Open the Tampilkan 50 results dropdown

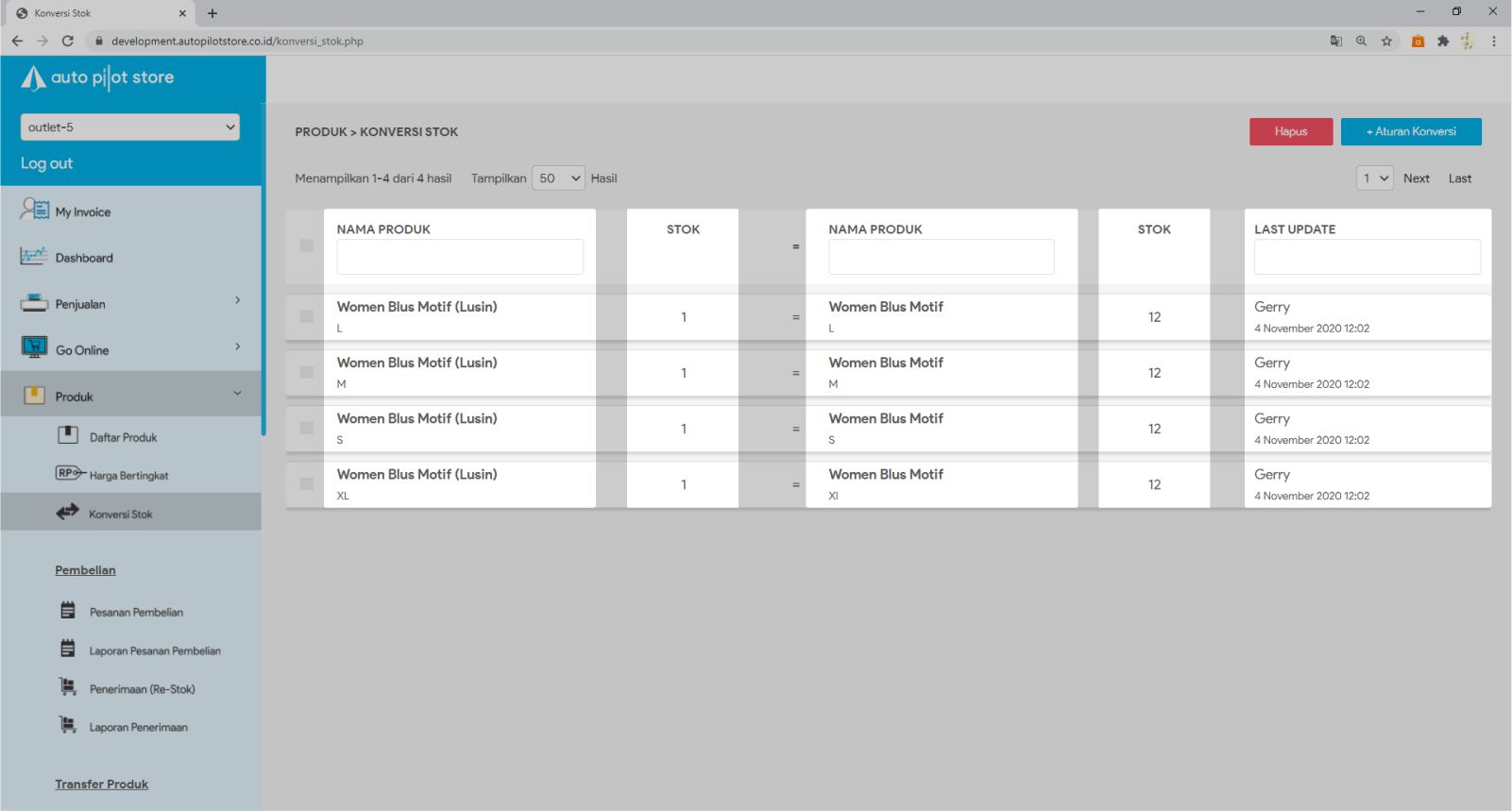558,178
